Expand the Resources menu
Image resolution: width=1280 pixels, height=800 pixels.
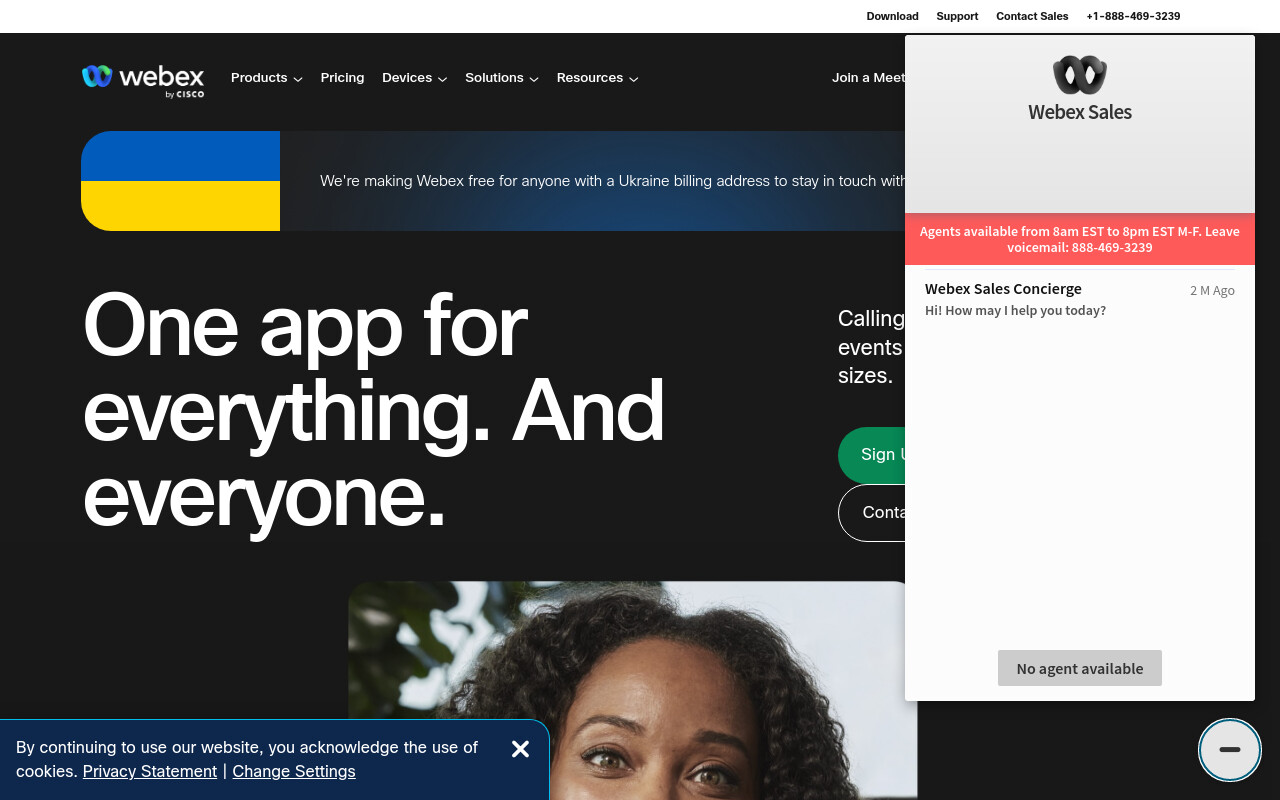[x=598, y=78]
